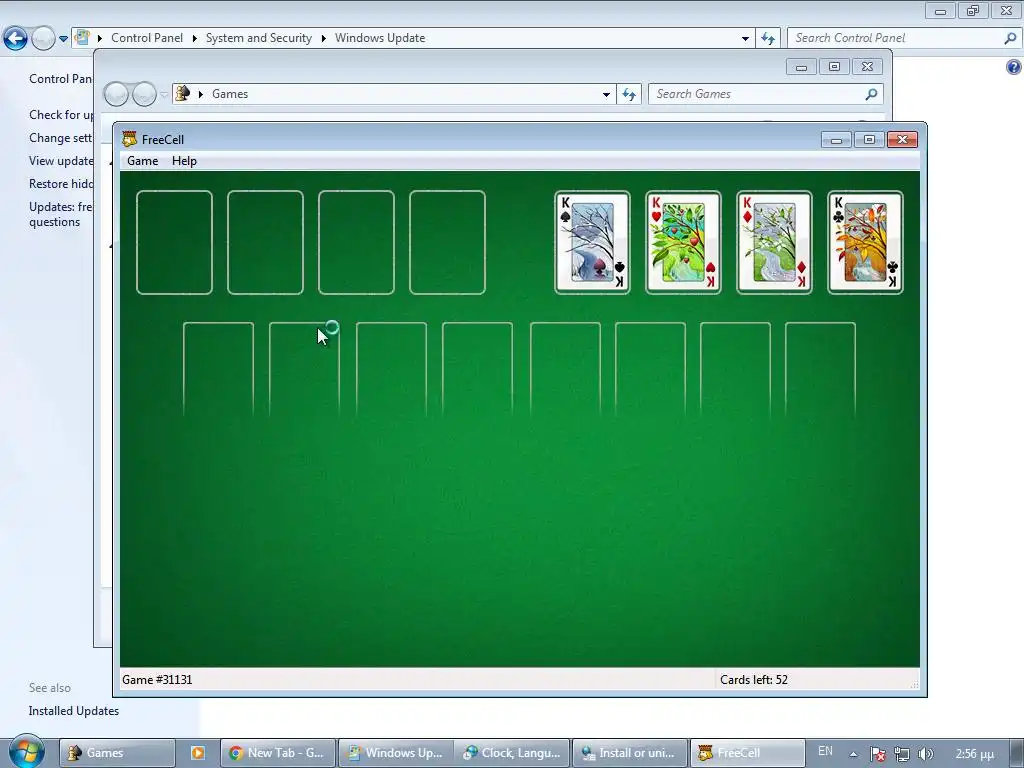Image resolution: width=1024 pixels, height=768 pixels.
Task: Click the Forward arrow in Windows Update window
Action: click(43, 39)
